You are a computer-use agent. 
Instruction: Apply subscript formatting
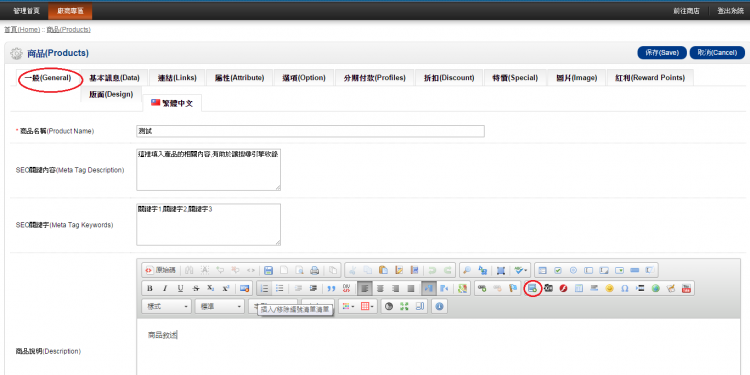[x=210, y=288]
